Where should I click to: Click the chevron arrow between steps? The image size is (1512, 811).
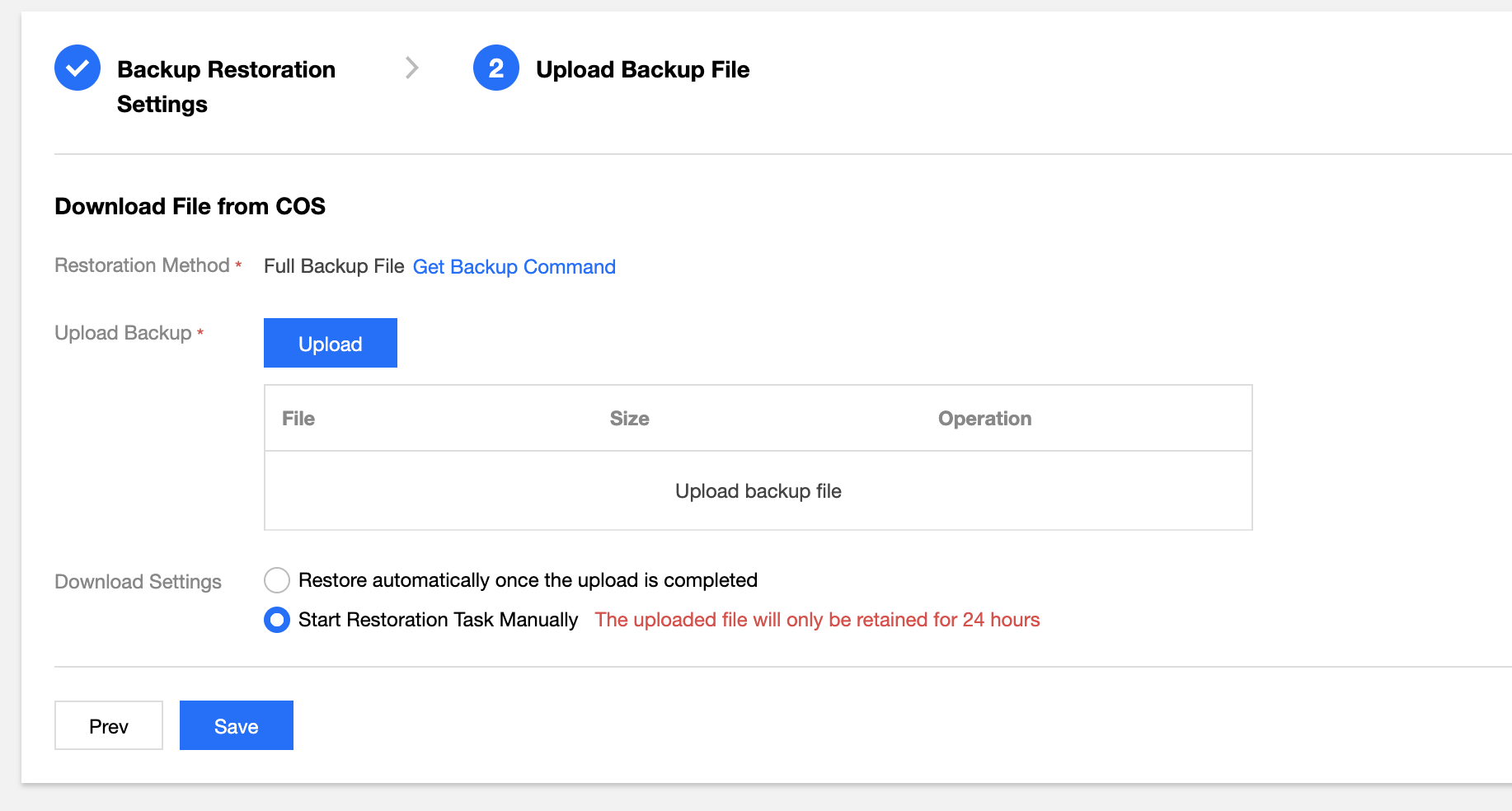412,68
